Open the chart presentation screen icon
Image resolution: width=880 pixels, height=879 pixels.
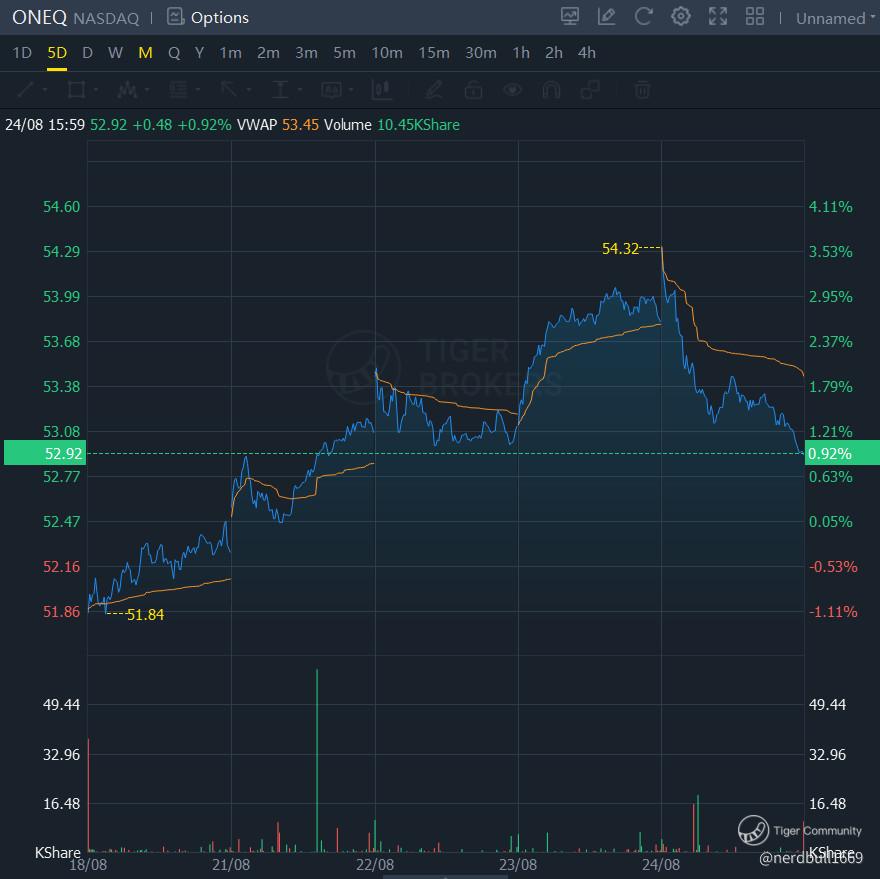point(570,16)
